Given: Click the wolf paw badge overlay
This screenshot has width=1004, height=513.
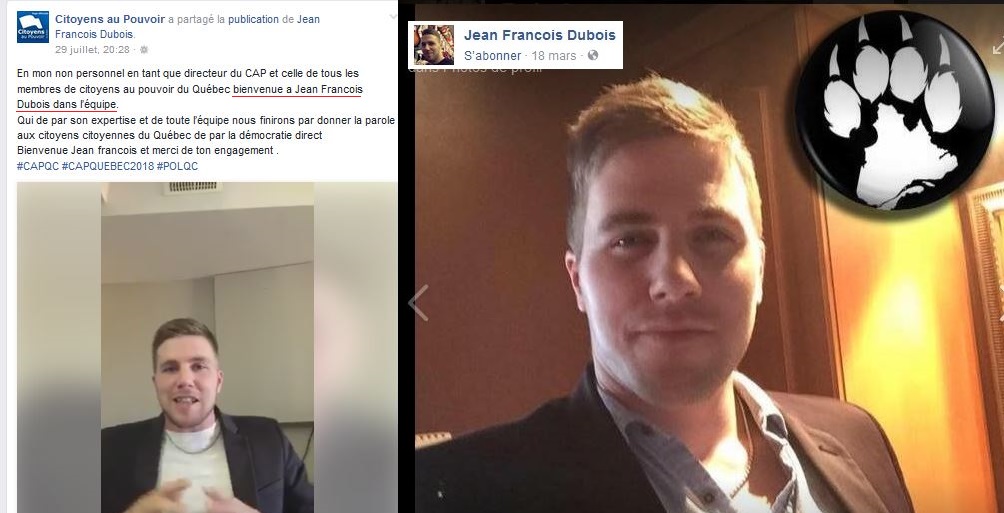Looking at the screenshot, I should click(894, 110).
